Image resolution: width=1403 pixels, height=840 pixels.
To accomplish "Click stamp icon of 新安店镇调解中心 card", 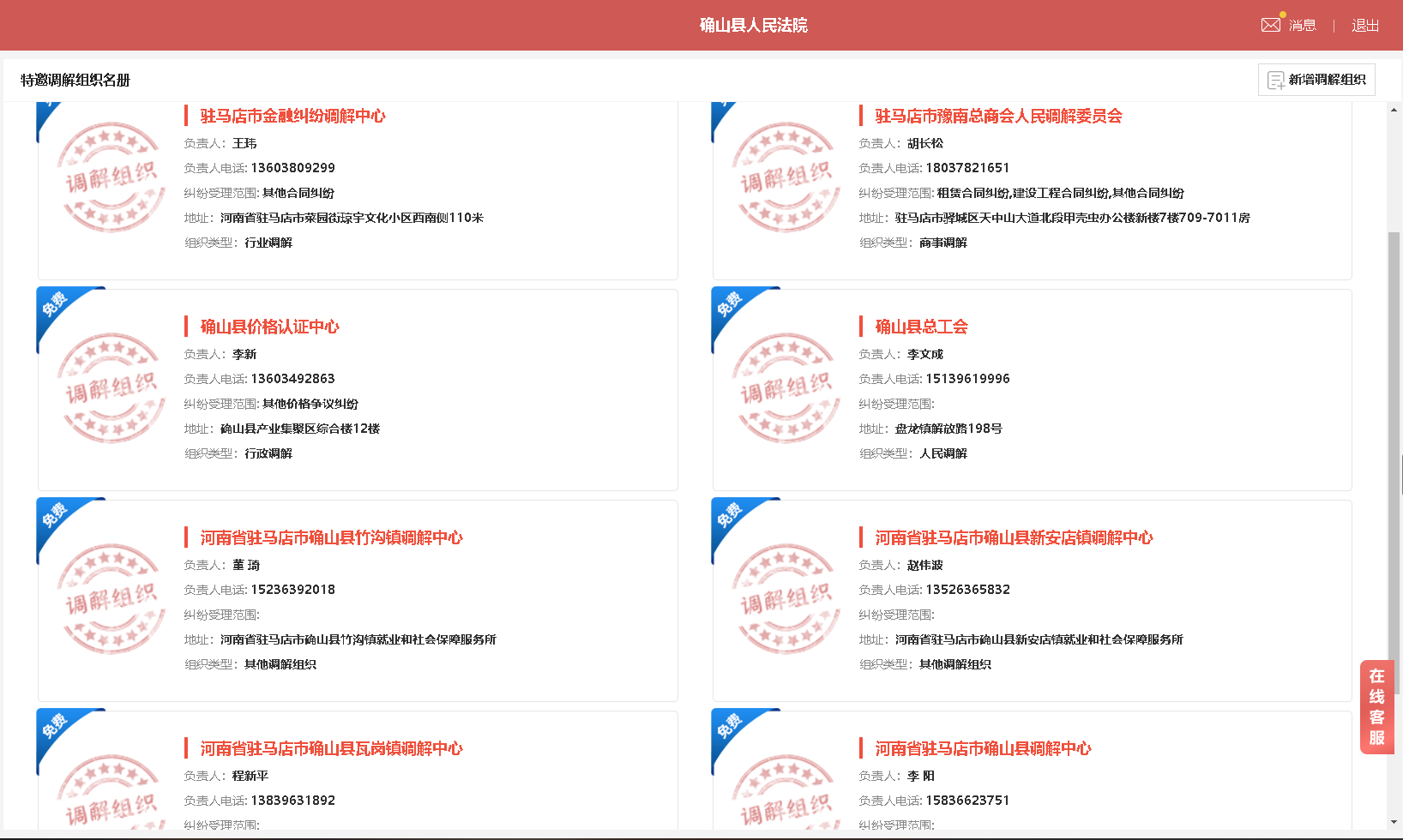I will click(786, 599).
